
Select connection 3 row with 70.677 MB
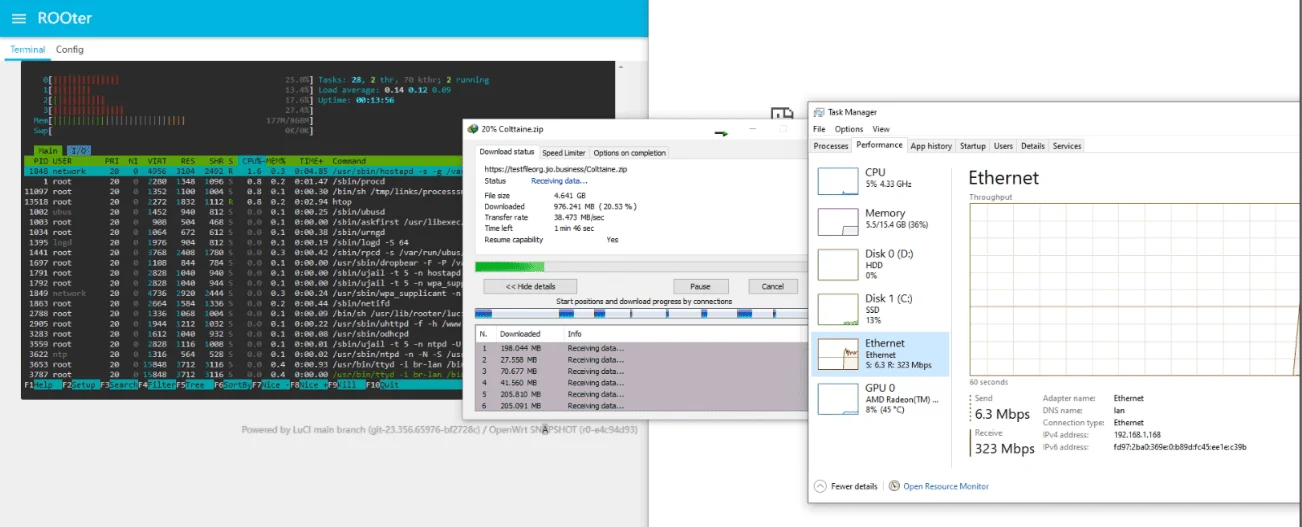tap(641, 371)
